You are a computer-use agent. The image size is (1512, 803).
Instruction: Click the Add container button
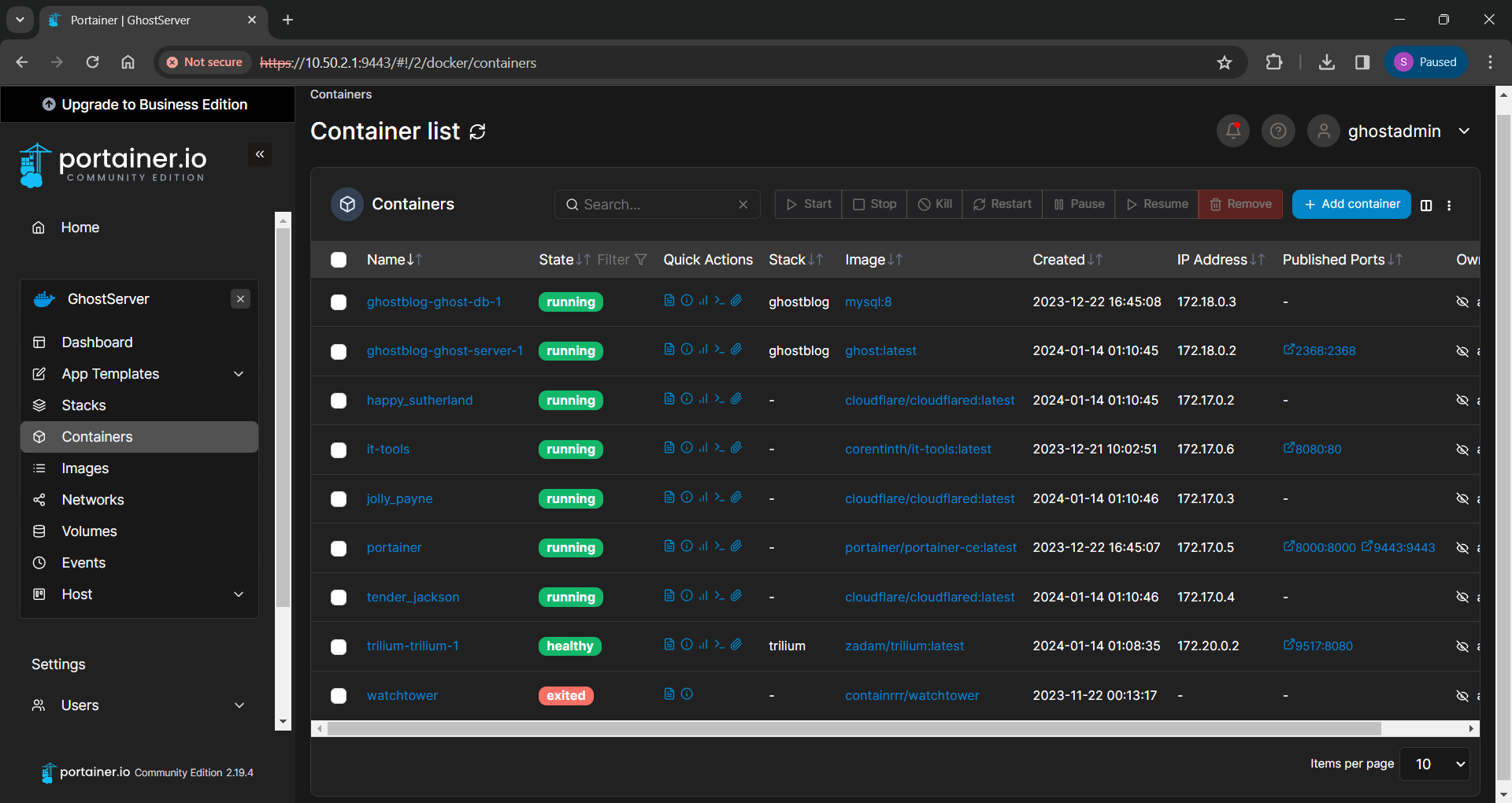(1351, 204)
